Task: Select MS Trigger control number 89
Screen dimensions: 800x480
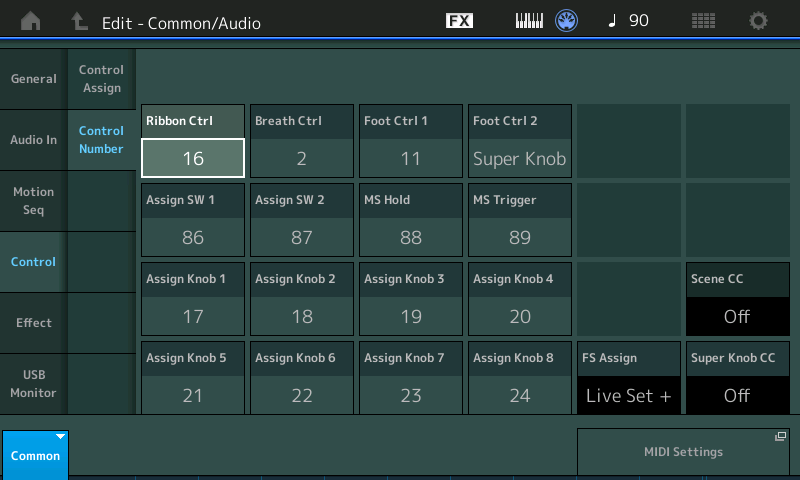Action: tap(519, 237)
